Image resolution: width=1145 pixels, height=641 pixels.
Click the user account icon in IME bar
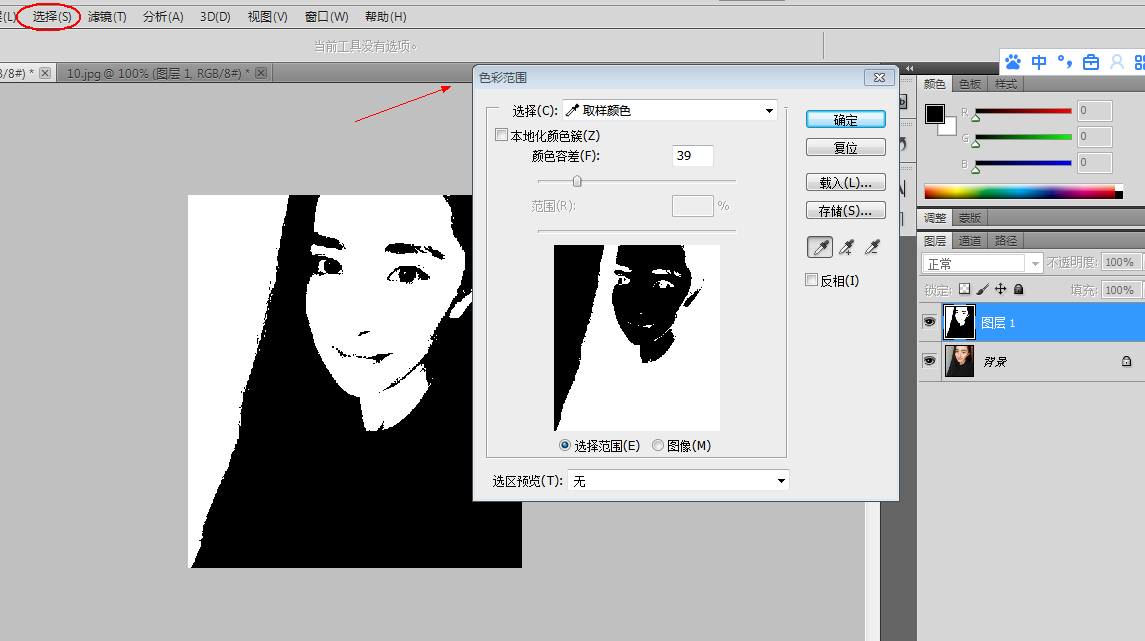(x=1117, y=62)
